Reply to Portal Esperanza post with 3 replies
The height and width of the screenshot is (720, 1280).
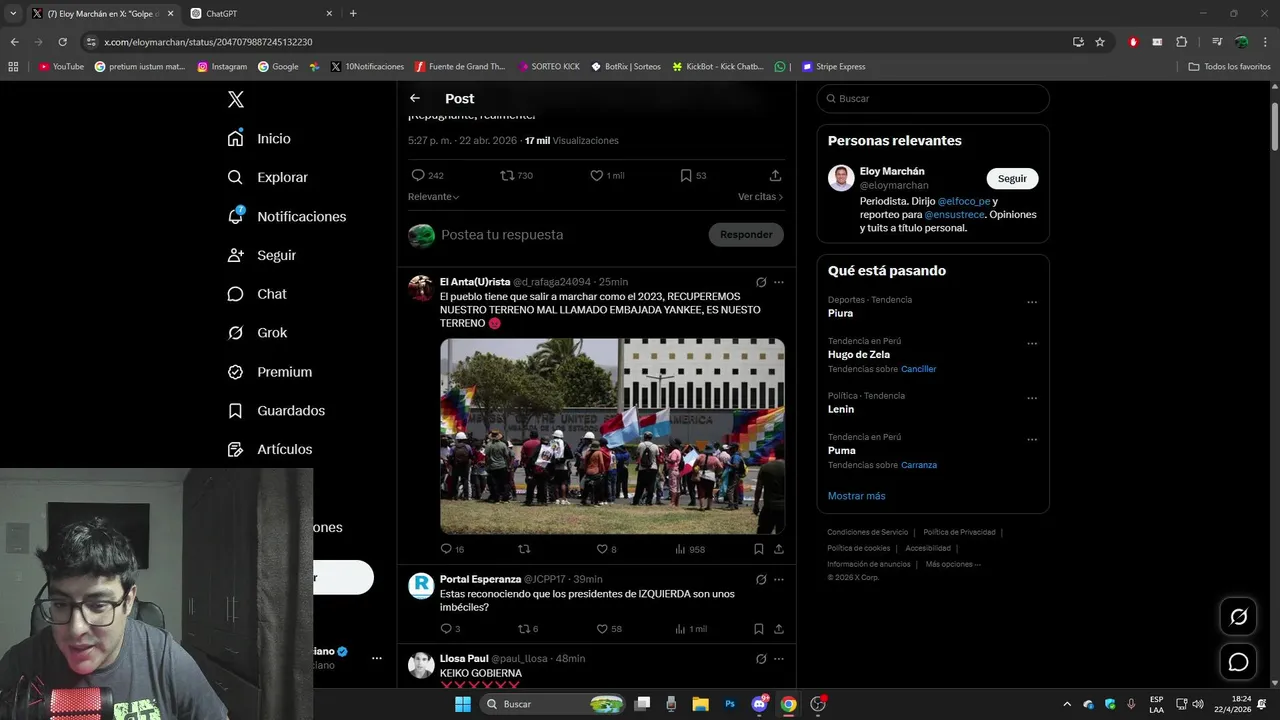tap(446, 629)
